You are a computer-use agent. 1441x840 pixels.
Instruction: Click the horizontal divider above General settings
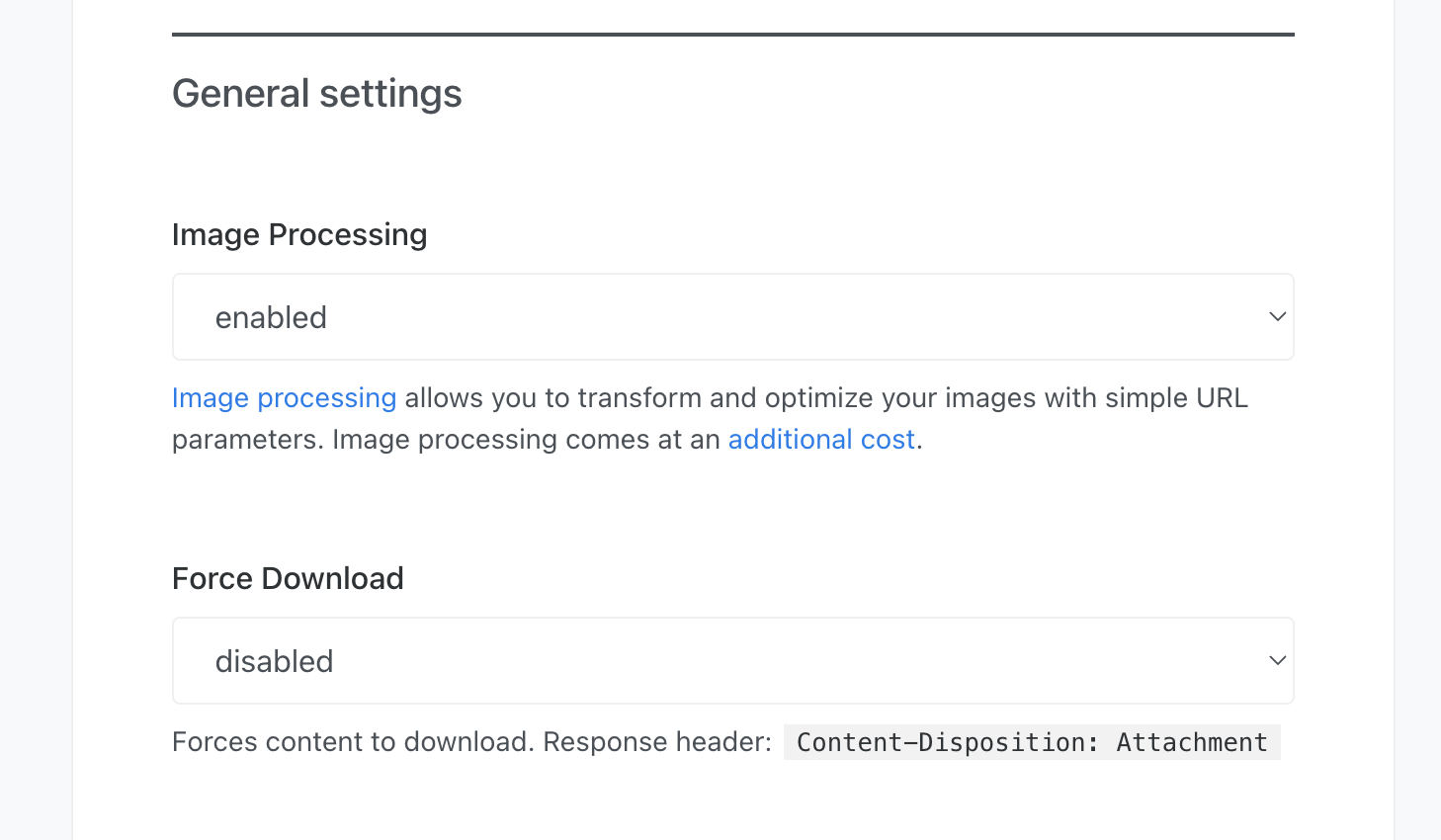click(732, 35)
